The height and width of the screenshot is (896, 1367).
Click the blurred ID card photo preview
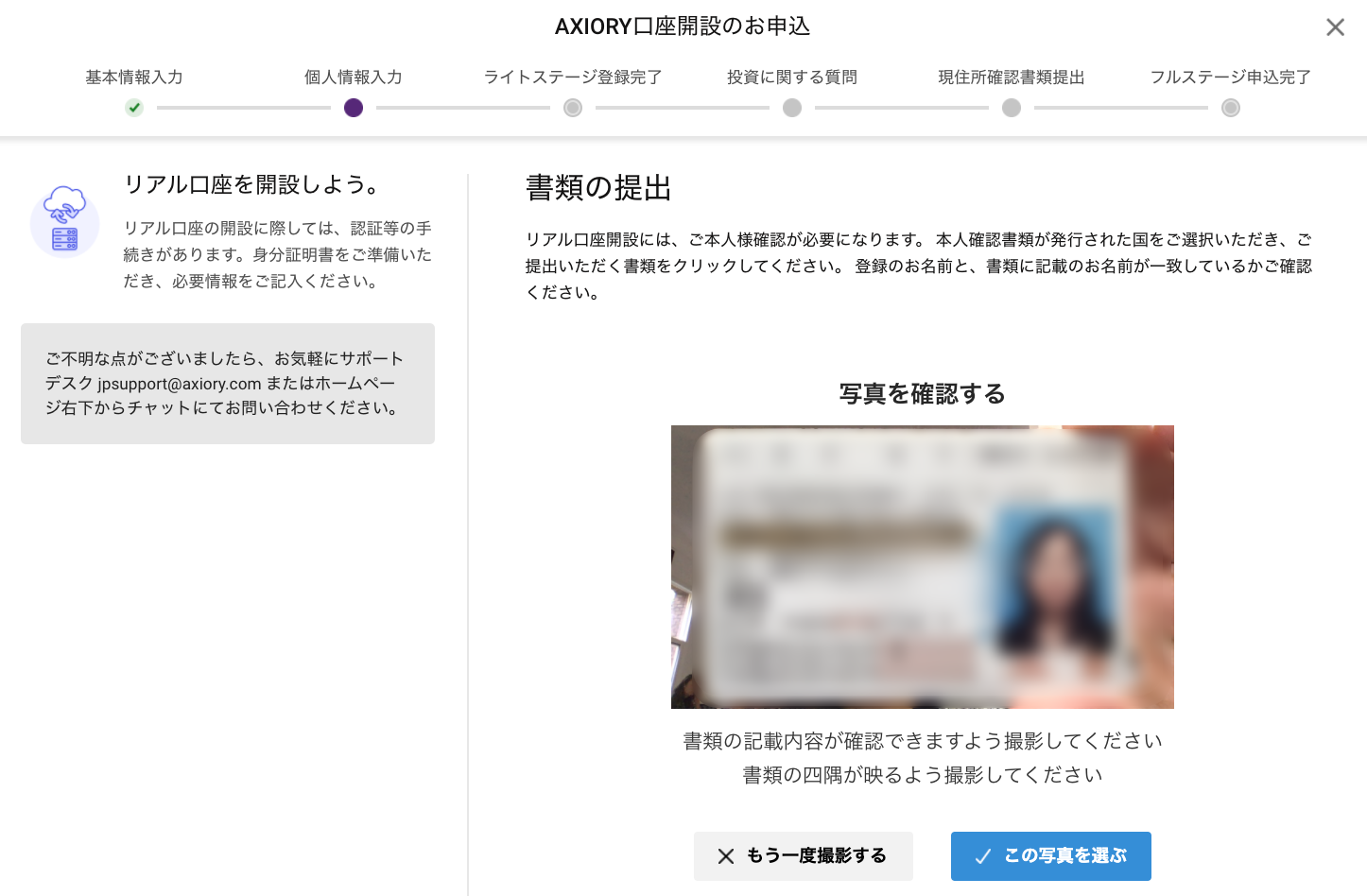(x=923, y=567)
